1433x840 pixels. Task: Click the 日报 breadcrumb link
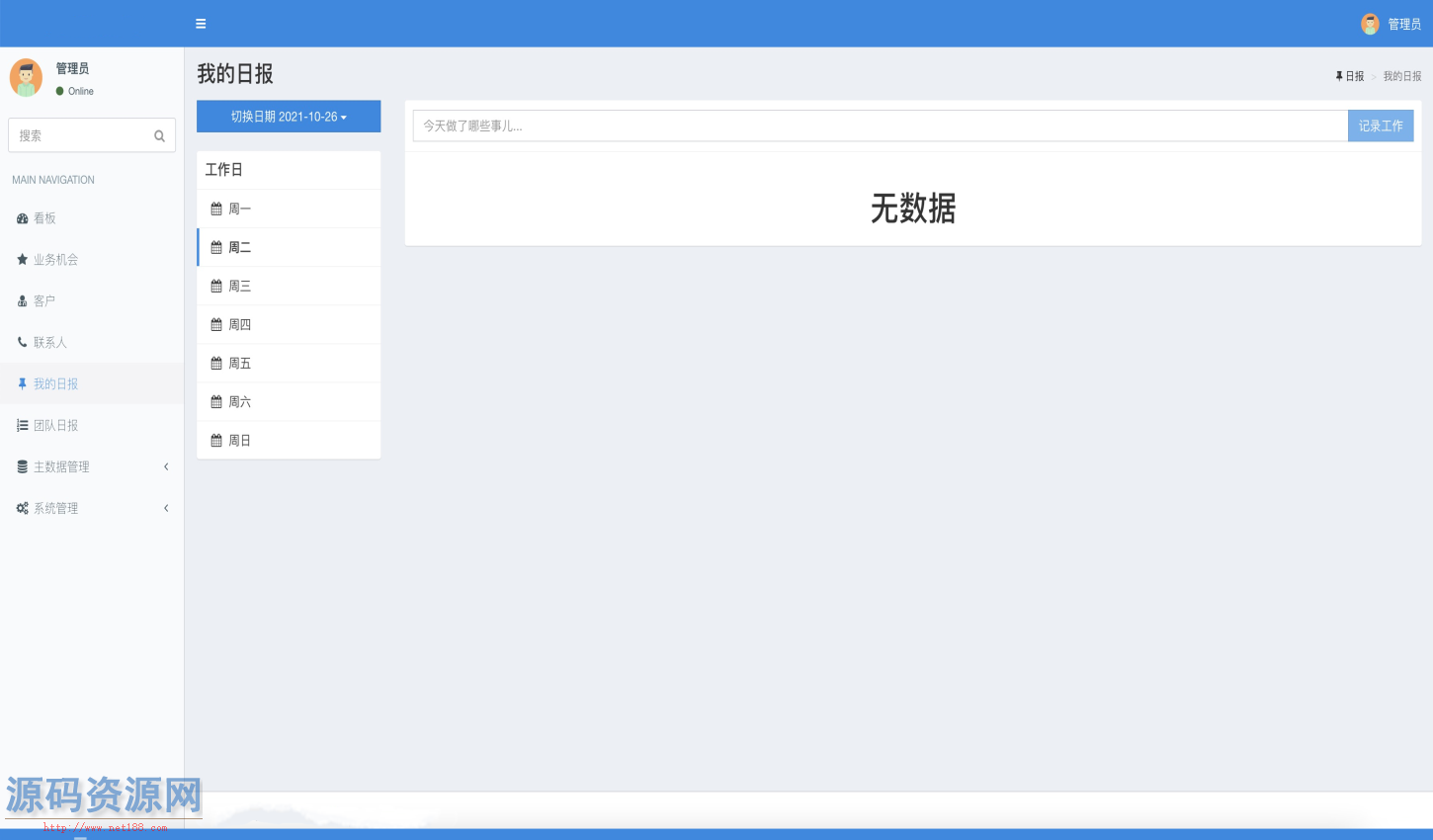point(1350,76)
